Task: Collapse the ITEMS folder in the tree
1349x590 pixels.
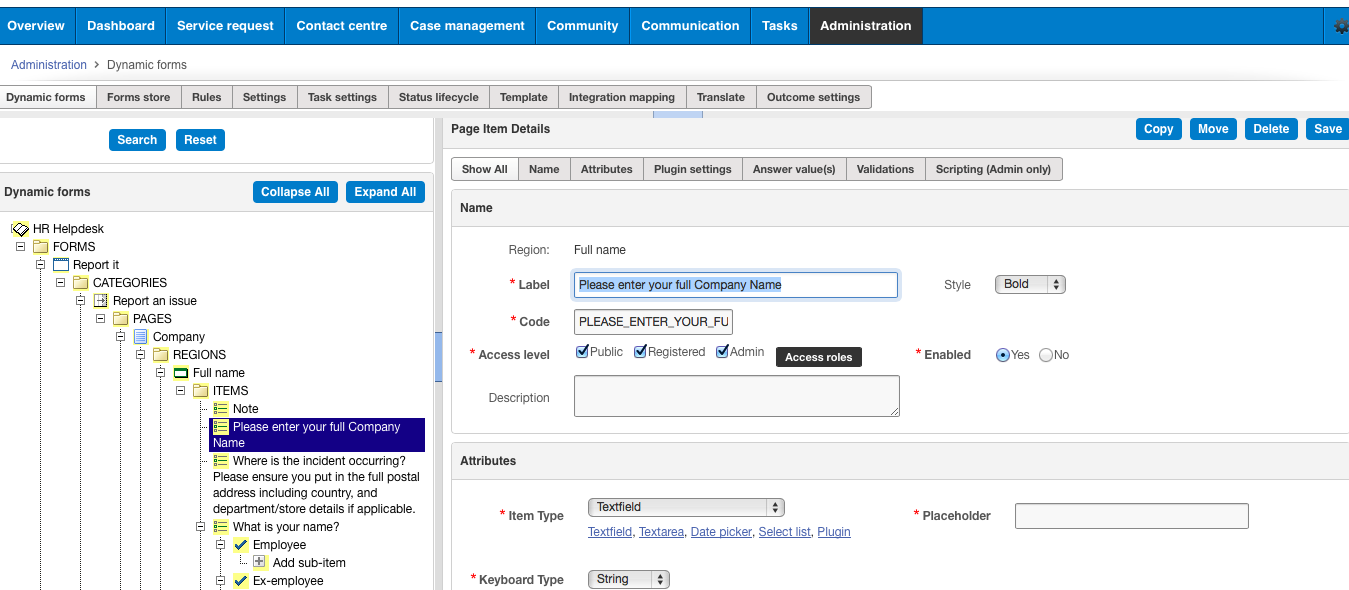Action: [182, 390]
